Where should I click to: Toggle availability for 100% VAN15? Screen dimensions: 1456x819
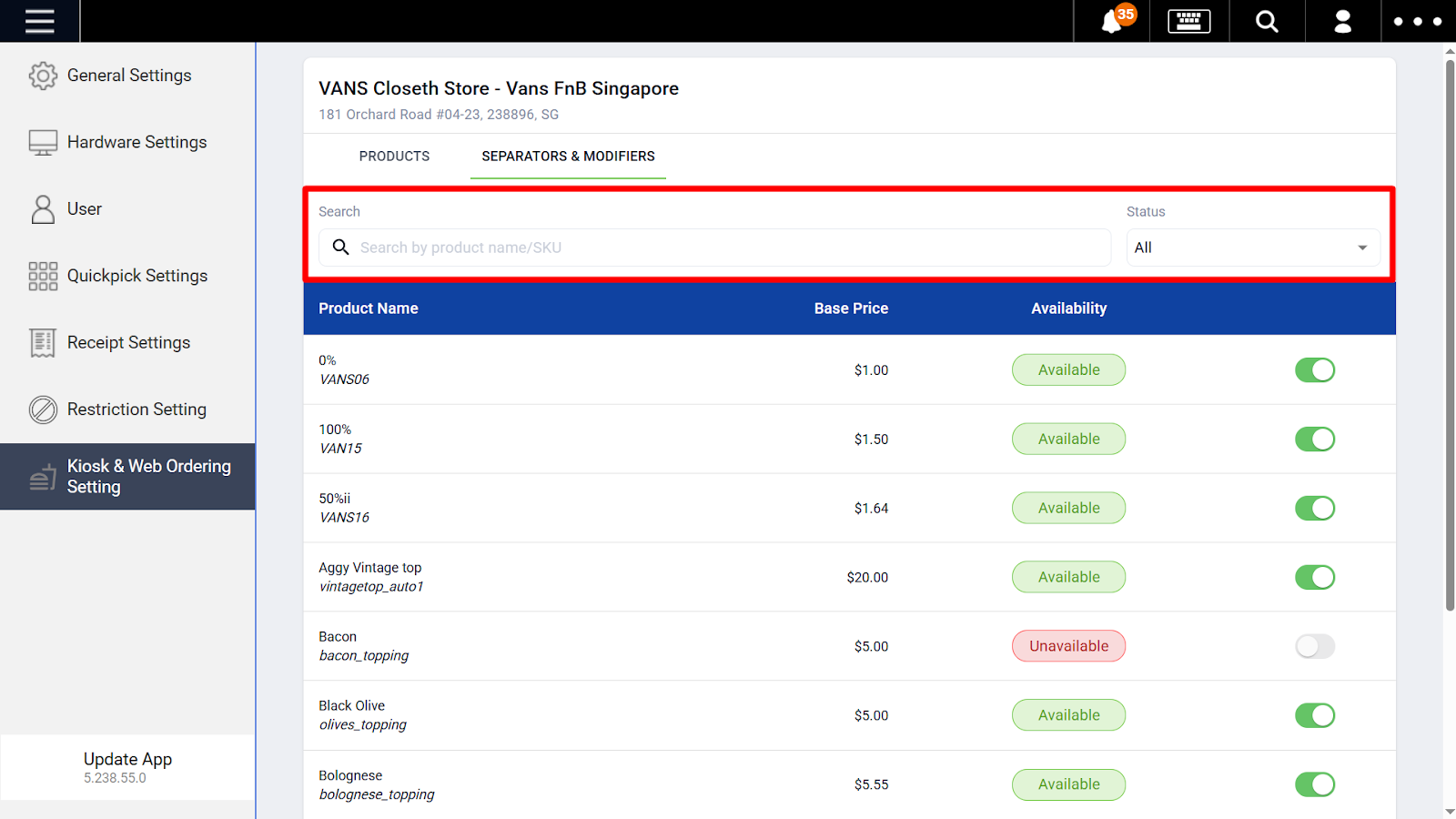tap(1315, 440)
